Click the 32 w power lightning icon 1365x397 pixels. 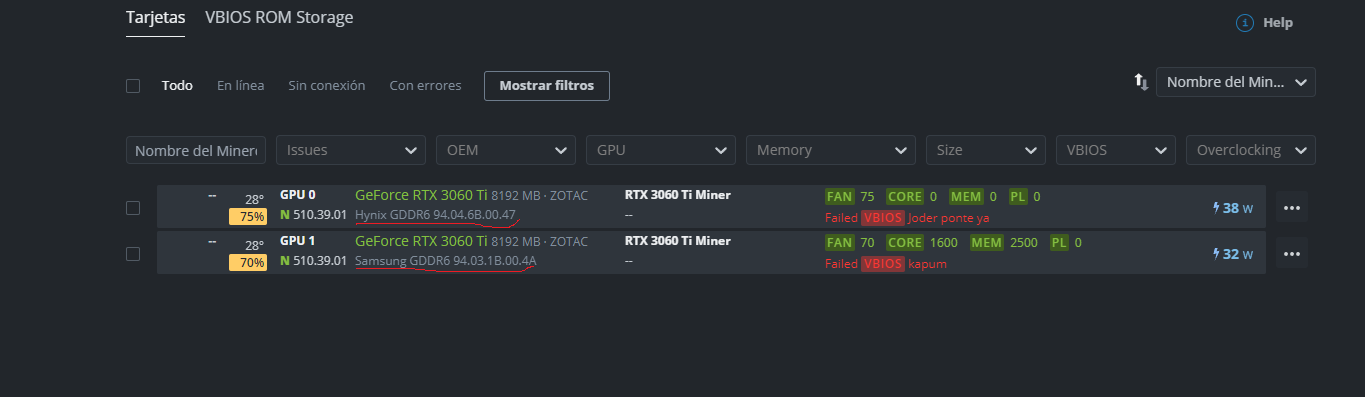click(1216, 254)
